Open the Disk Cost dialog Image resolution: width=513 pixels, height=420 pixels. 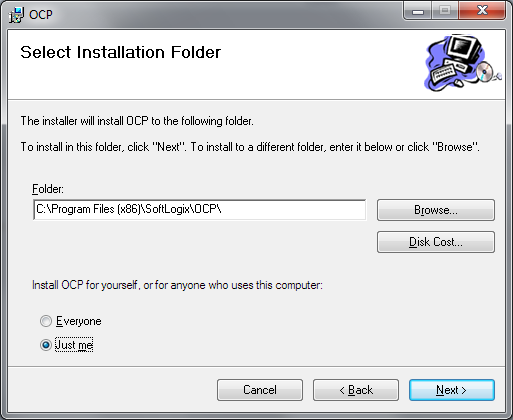436,242
